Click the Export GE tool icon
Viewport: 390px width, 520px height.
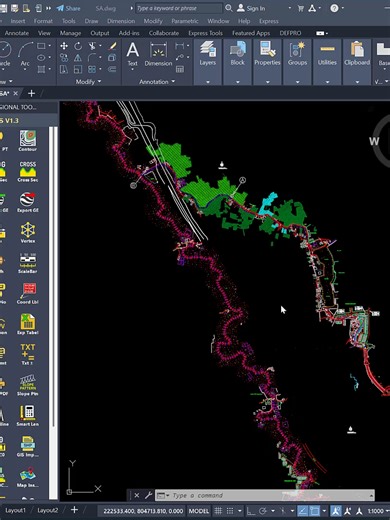[28, 202]
